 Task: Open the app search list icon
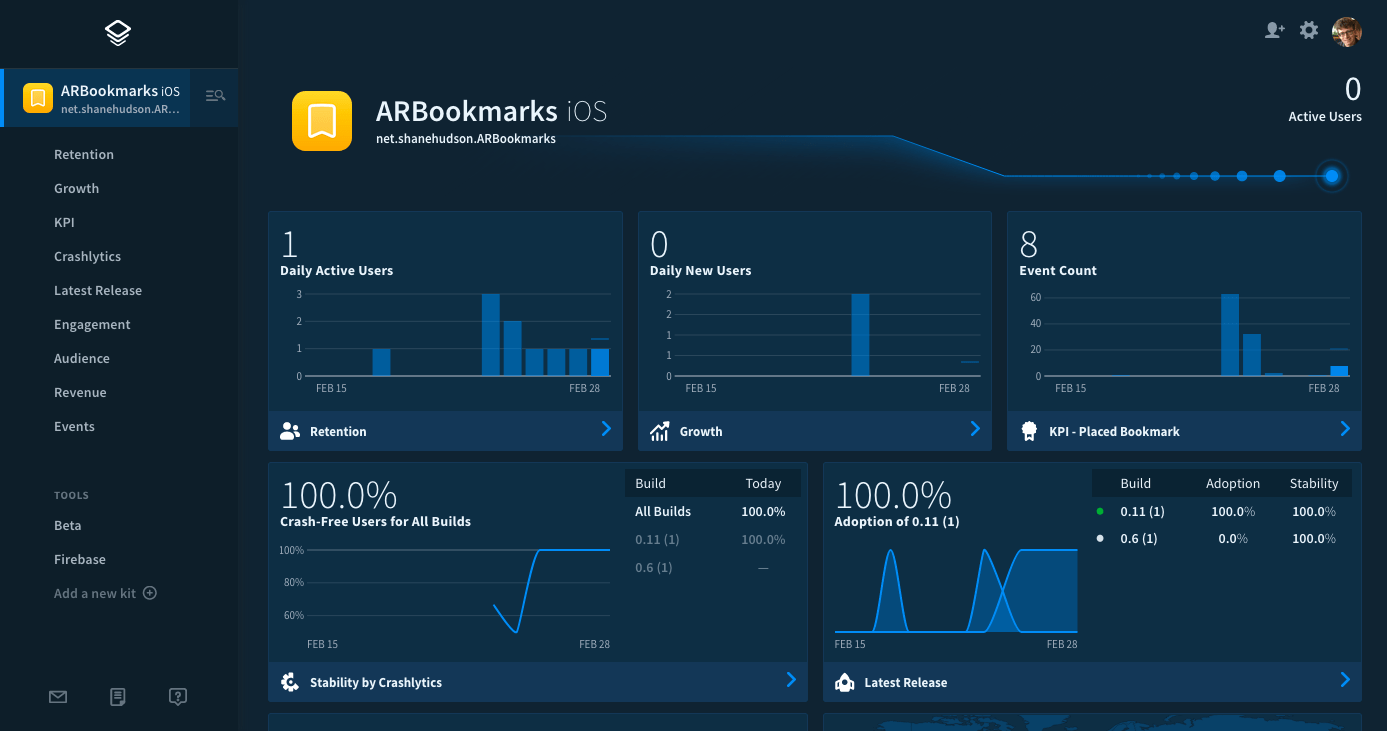[215, 96]
